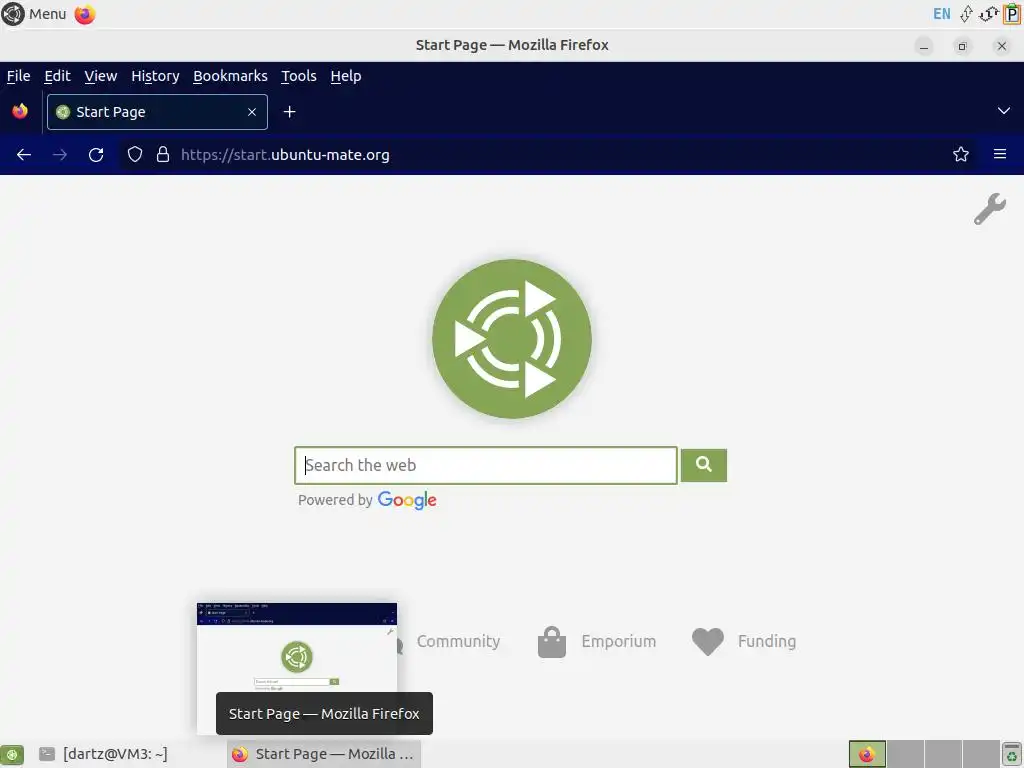
Task: Open start page settings wrench
Action: (x=989, y=209)
